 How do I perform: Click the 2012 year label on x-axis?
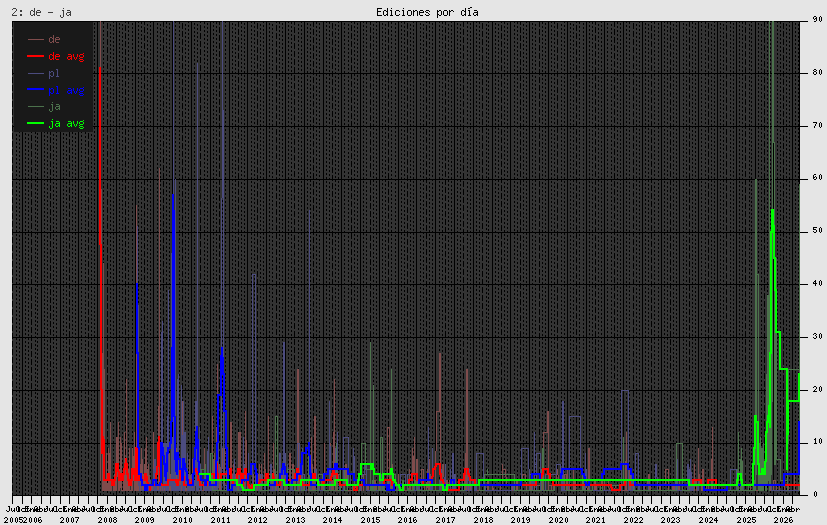[257, 520]
